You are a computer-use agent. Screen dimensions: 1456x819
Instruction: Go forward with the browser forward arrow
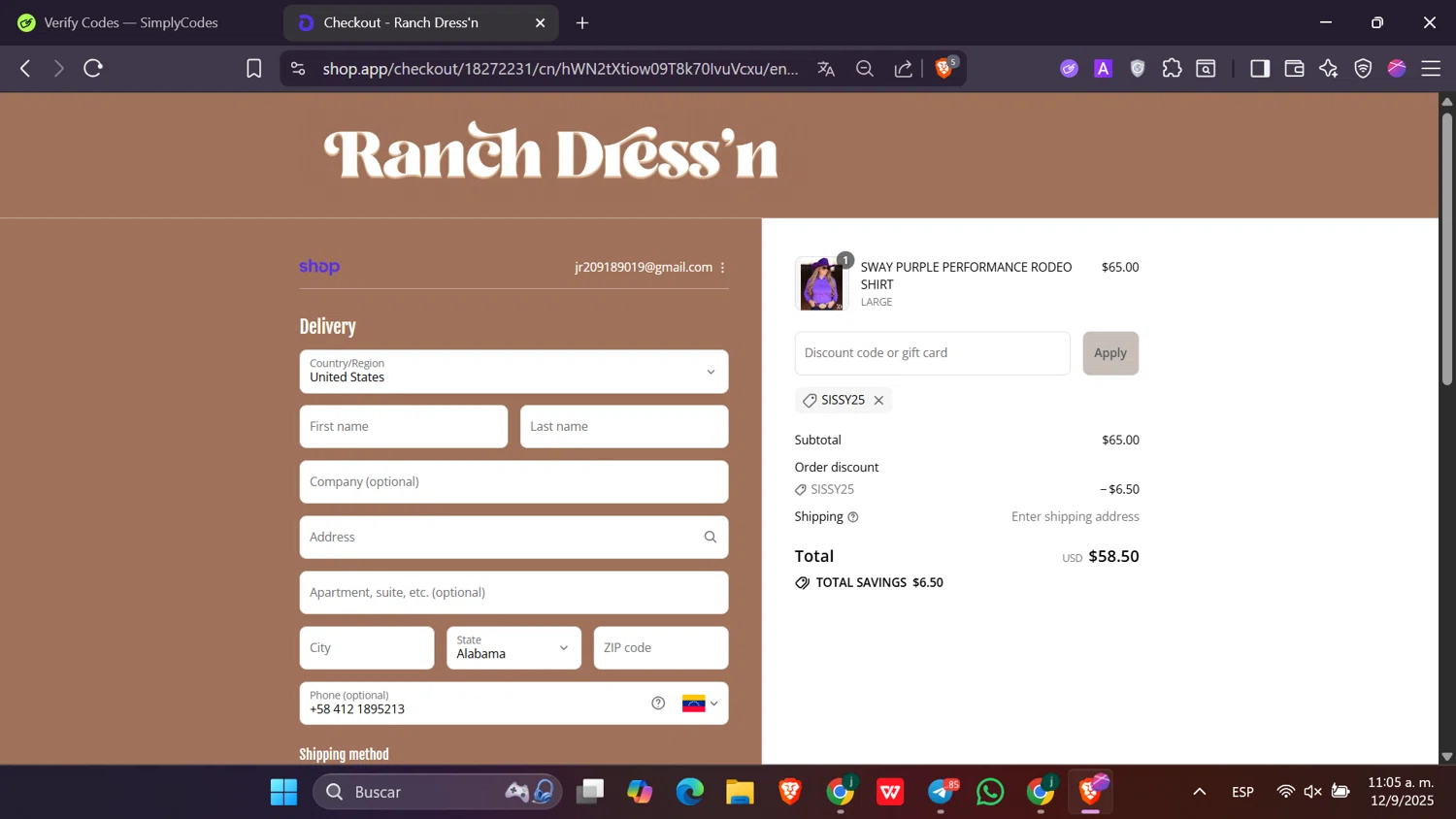(x=59, y=69)
